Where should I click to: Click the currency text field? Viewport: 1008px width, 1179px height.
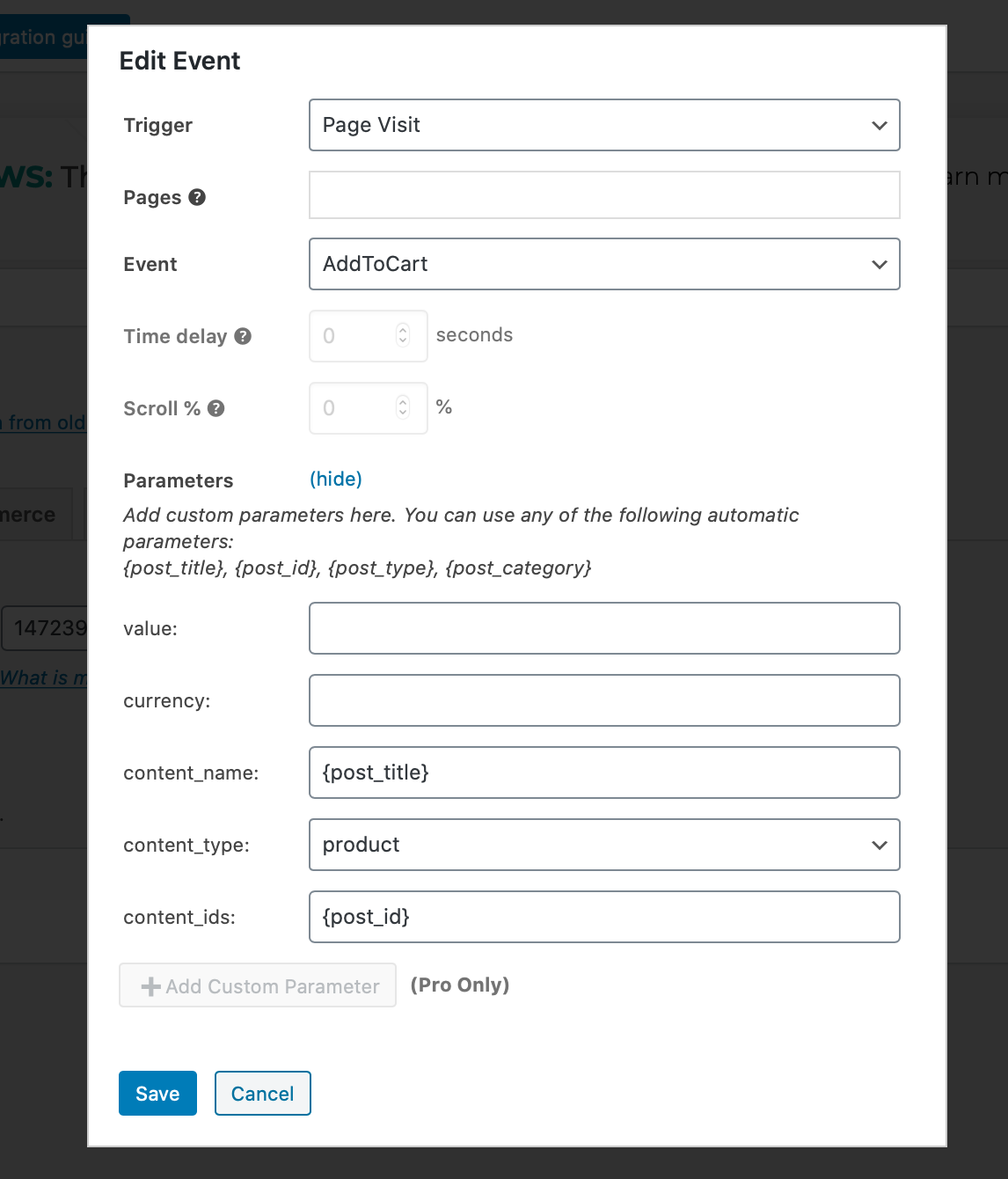(x=604, y=700)
